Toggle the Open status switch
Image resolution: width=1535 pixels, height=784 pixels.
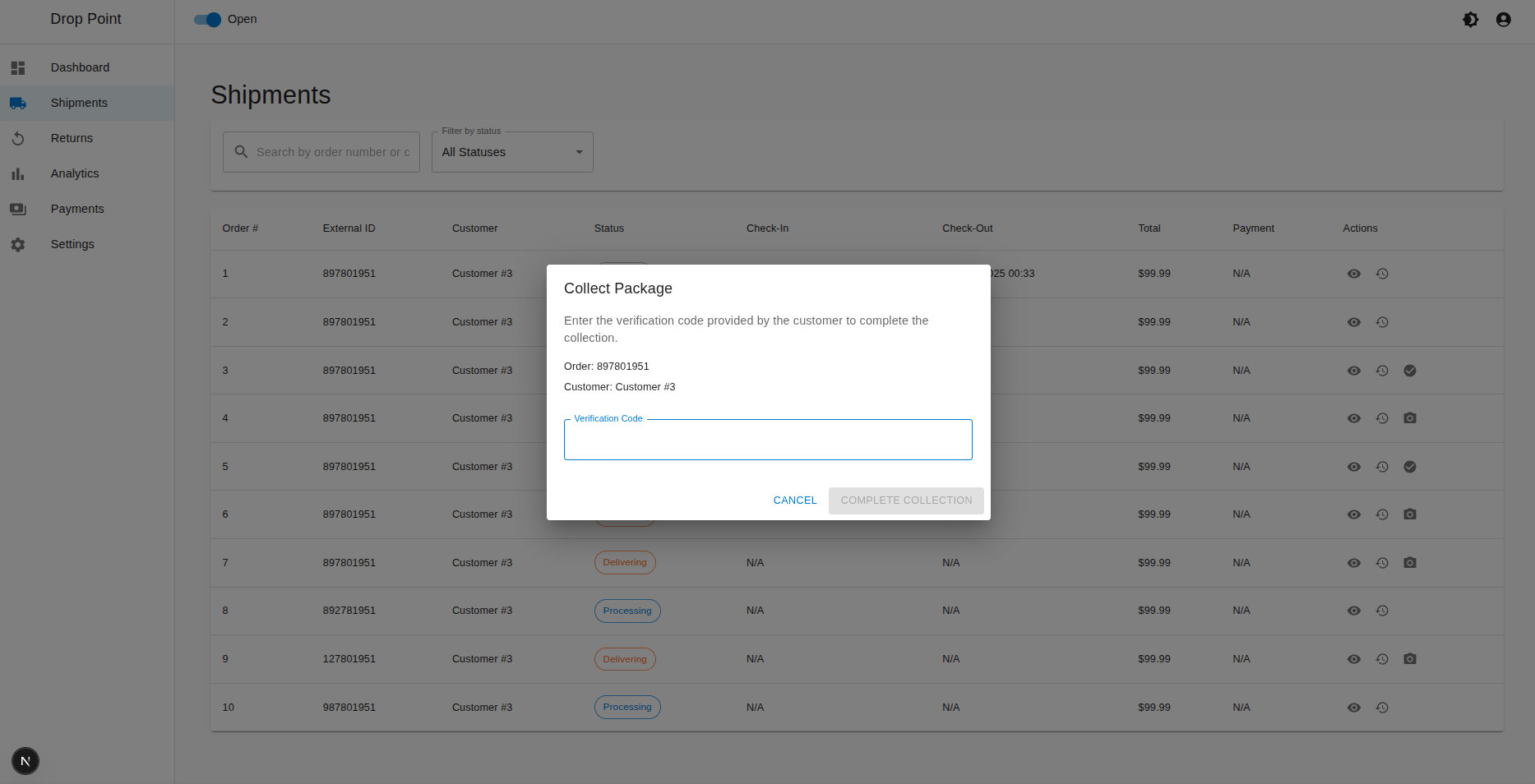[208, 20]
